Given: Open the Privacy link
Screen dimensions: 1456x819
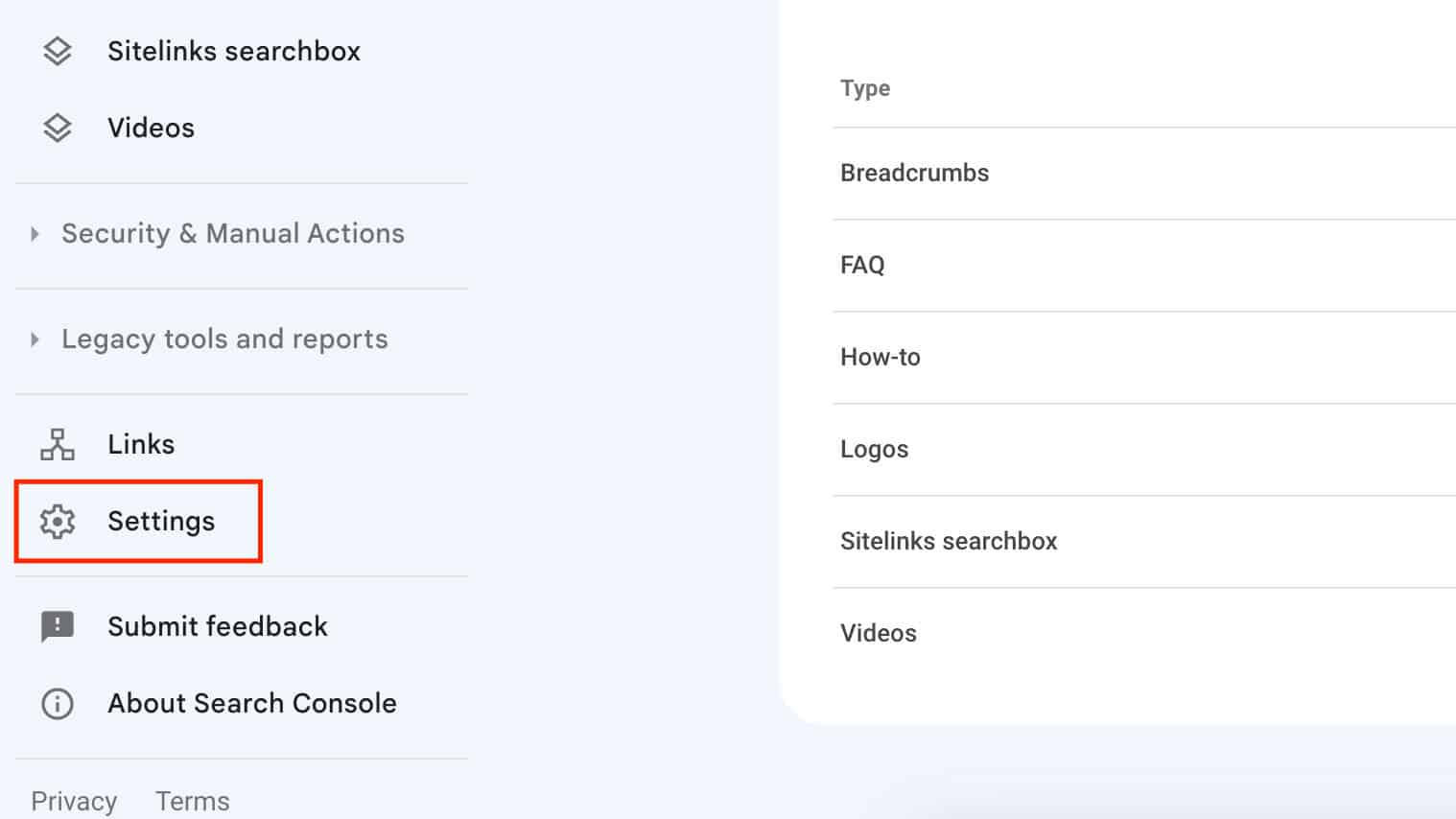Looking at the screenshot, I should [x=74, y=801].
